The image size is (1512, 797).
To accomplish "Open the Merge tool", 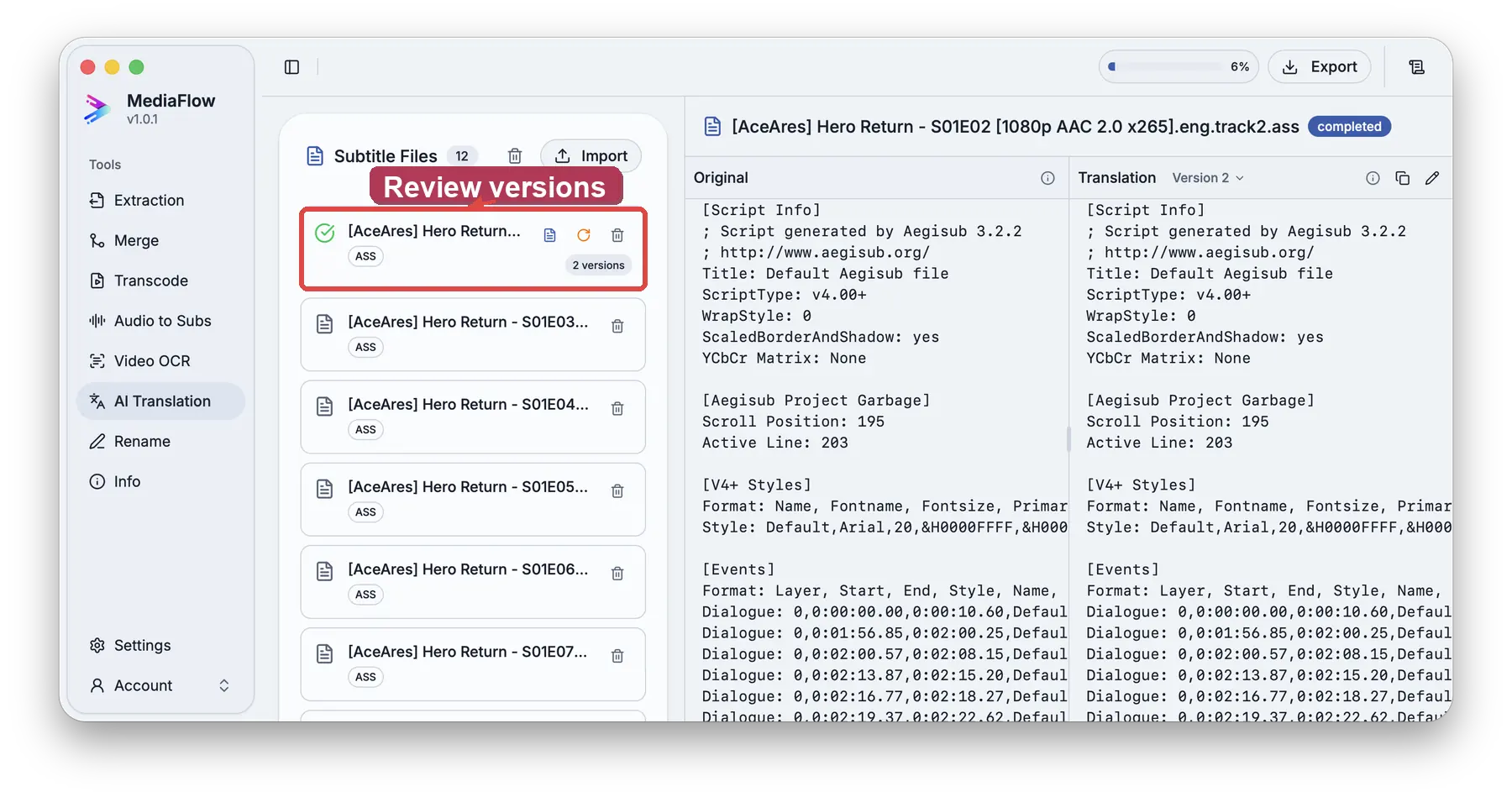I will pos(160,240).
